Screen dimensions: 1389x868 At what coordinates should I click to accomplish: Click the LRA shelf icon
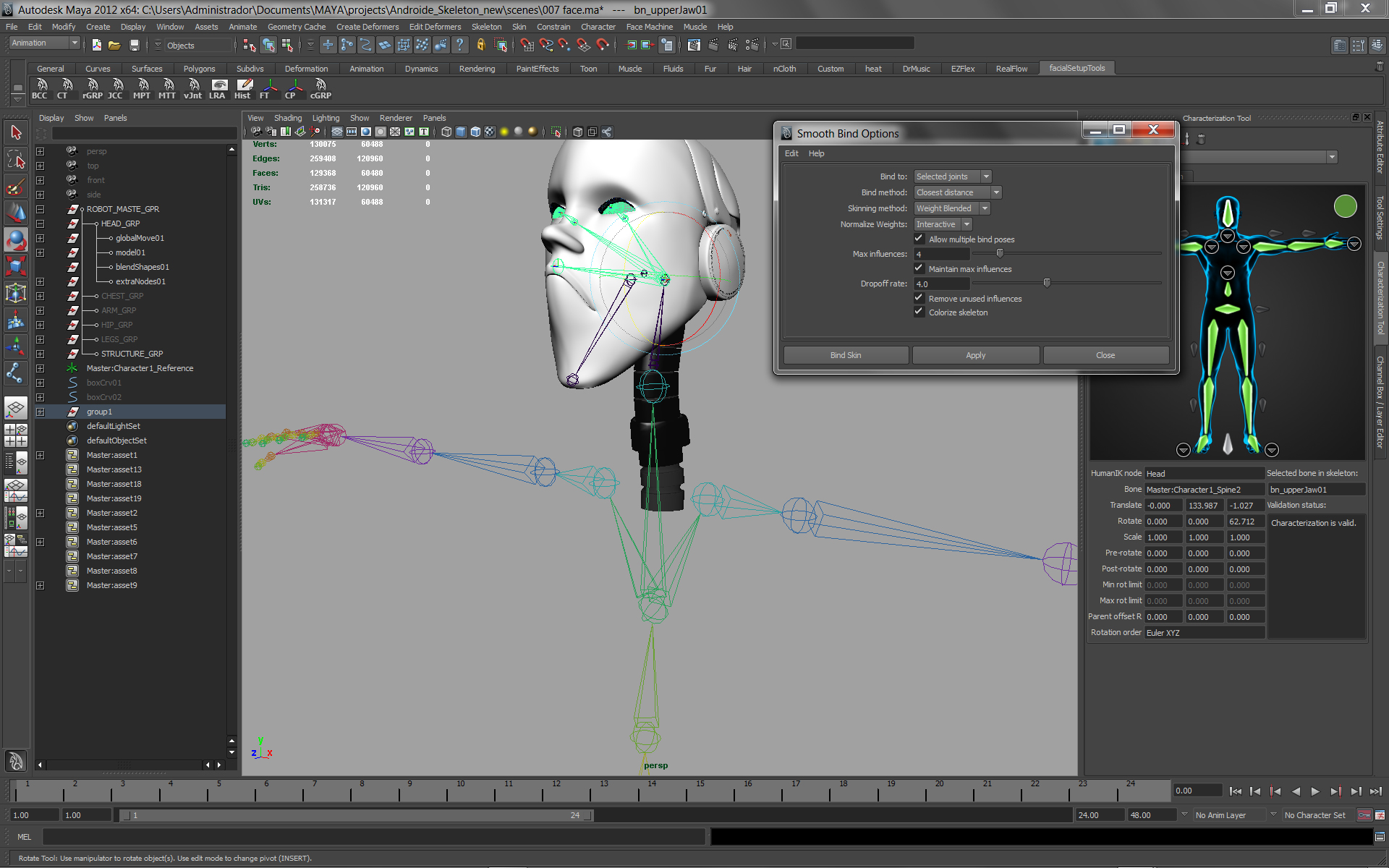click(x=218, y=88)
